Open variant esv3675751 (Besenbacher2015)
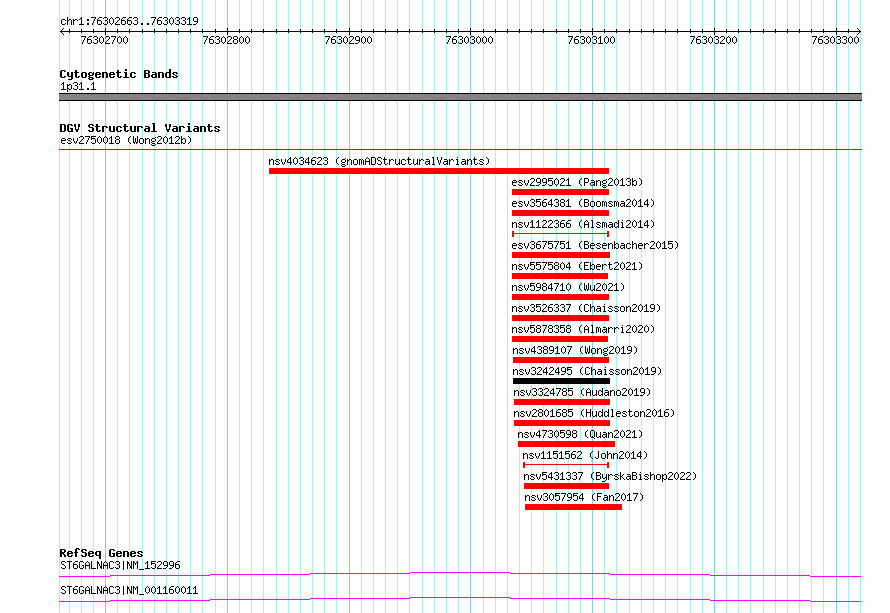 595,245
